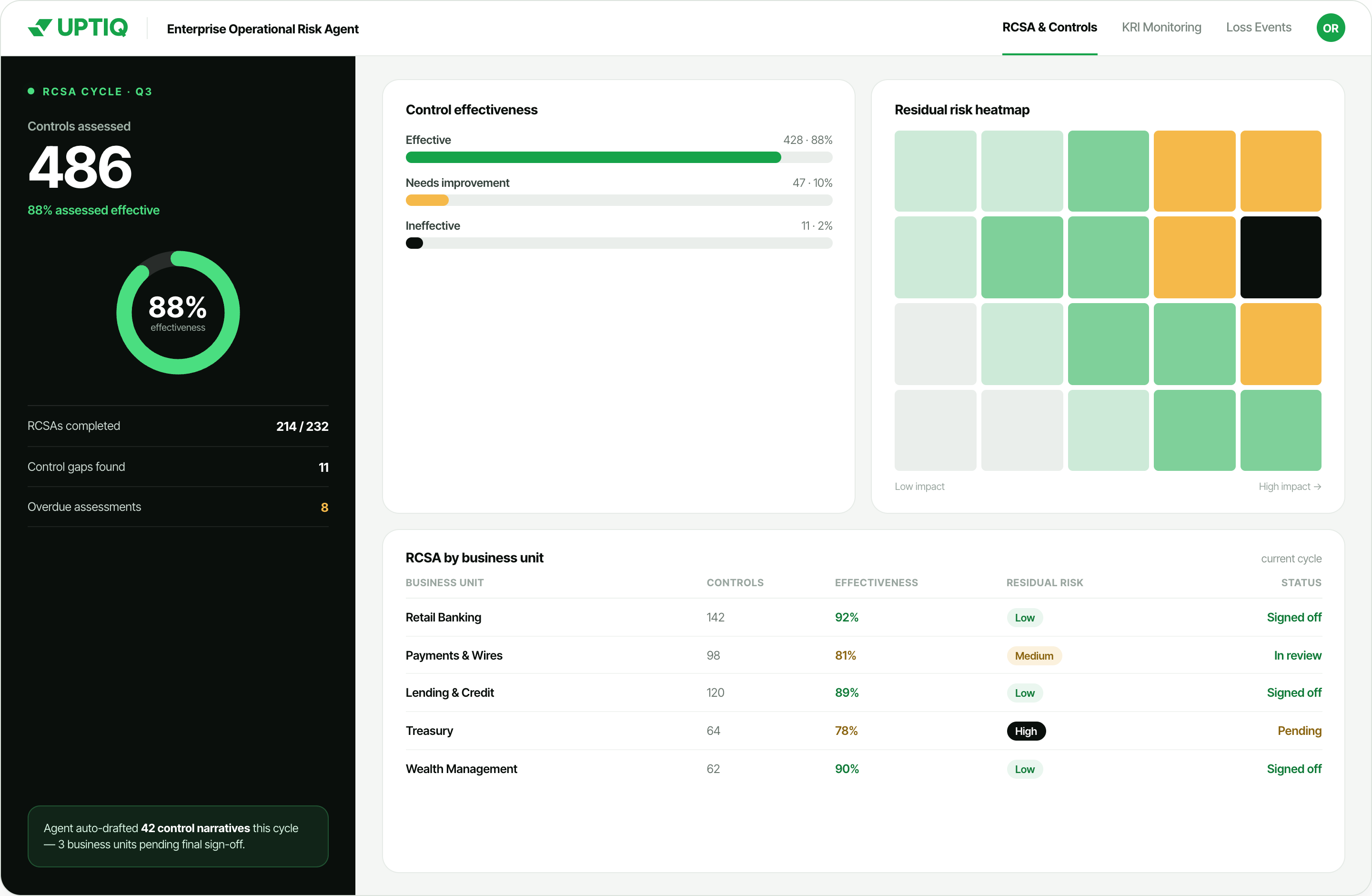Click the In review status link
Screen dimensions: 1372x896
[x=1297, y=656]
